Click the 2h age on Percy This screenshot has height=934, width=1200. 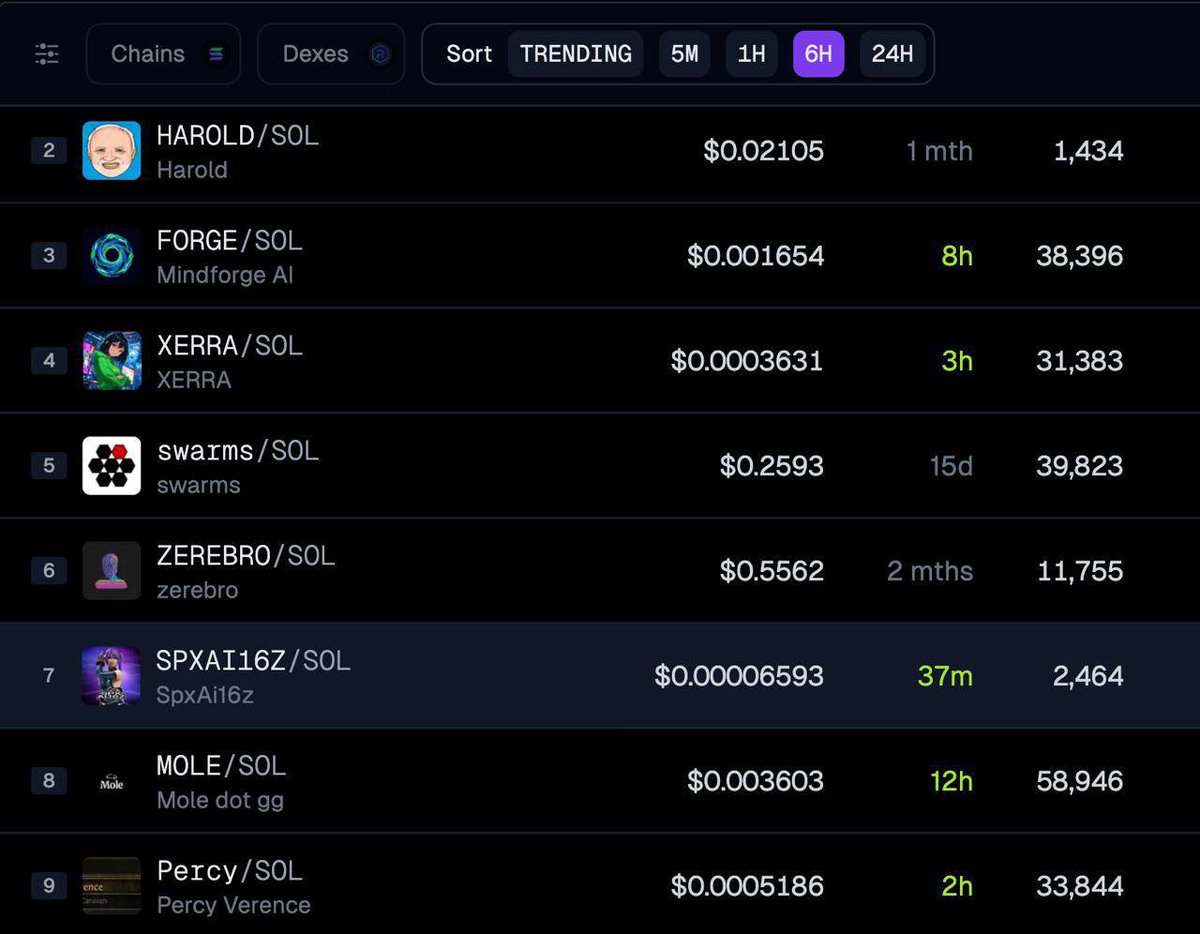pos(957,886)
